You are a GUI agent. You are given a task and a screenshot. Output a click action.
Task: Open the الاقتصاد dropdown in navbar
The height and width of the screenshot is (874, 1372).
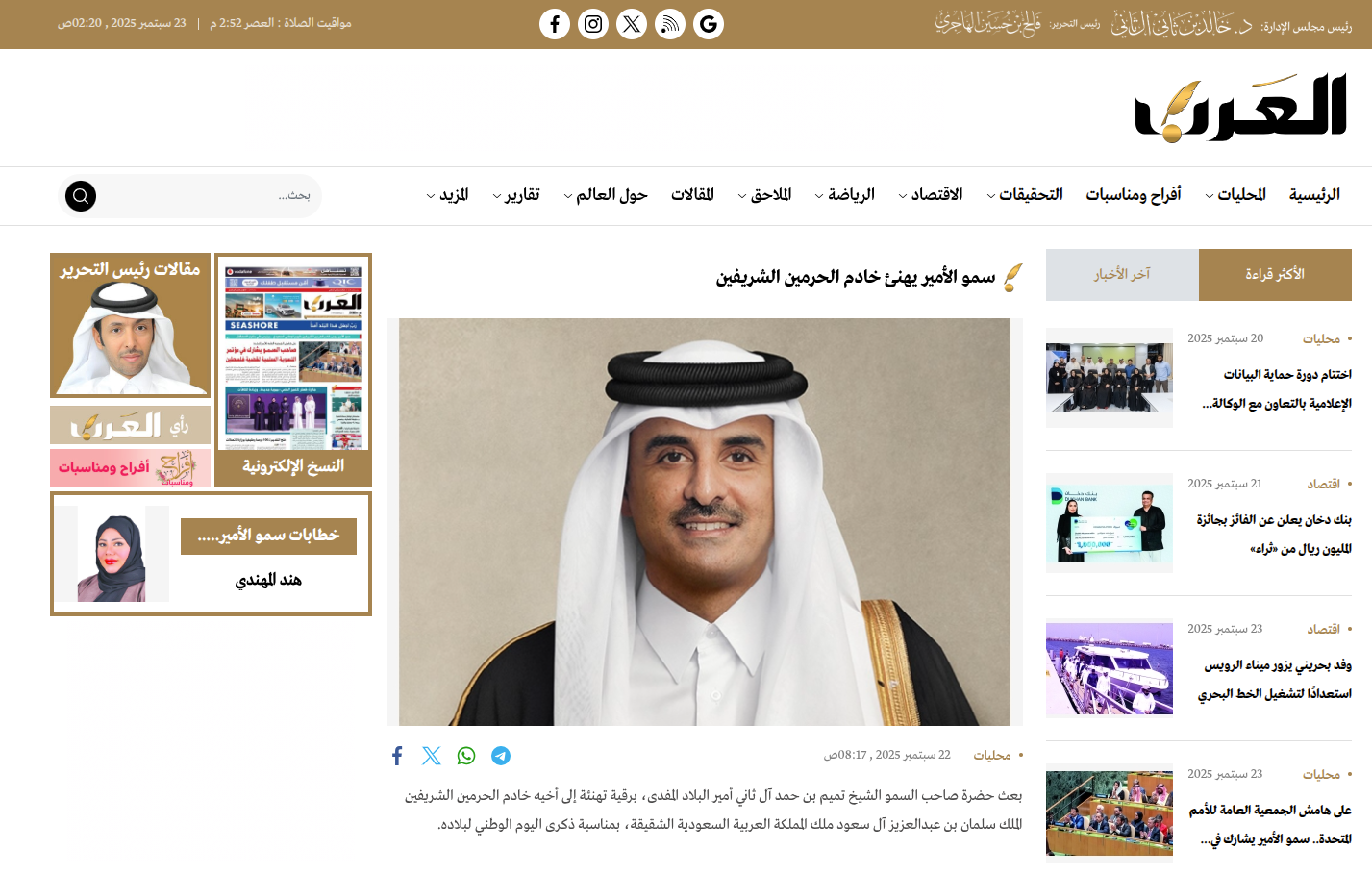coord(930,195)
